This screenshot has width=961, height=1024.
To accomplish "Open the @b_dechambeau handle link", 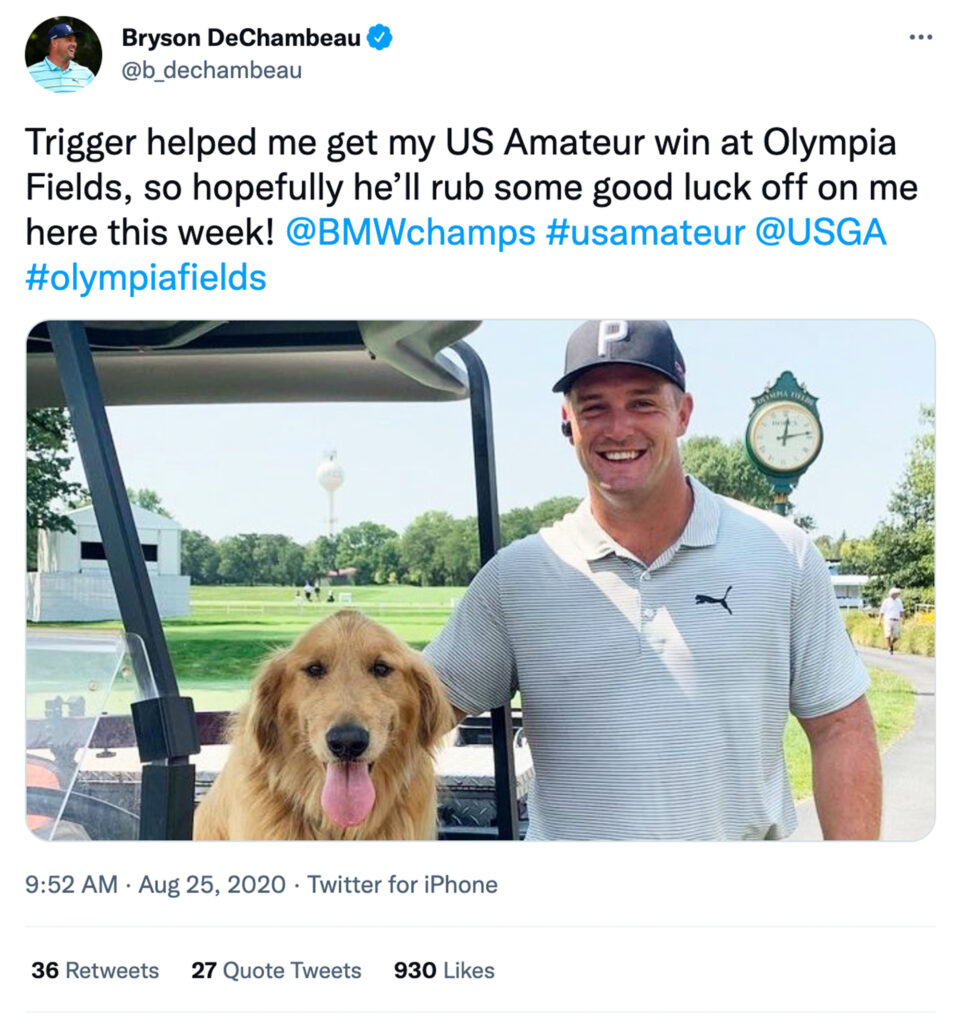I will pyautogui.click(x=212, y=71).
